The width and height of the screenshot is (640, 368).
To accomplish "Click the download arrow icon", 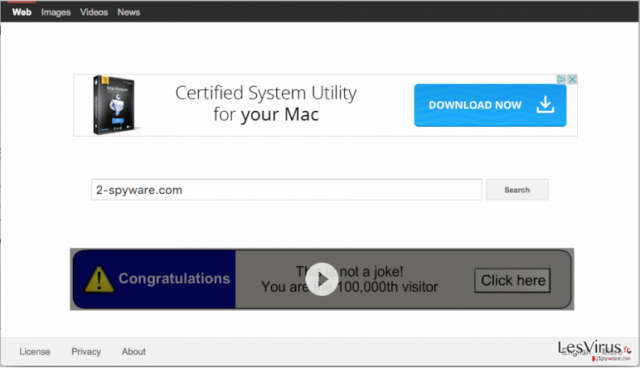I will coord(545,105).
